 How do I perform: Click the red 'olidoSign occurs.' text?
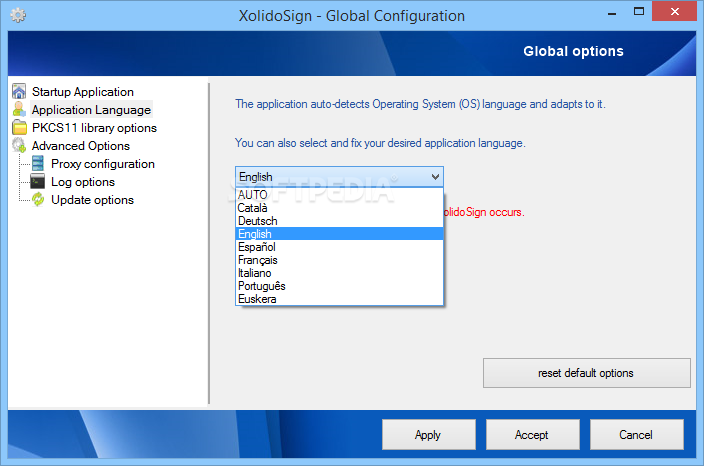click(x=484, y=212)
